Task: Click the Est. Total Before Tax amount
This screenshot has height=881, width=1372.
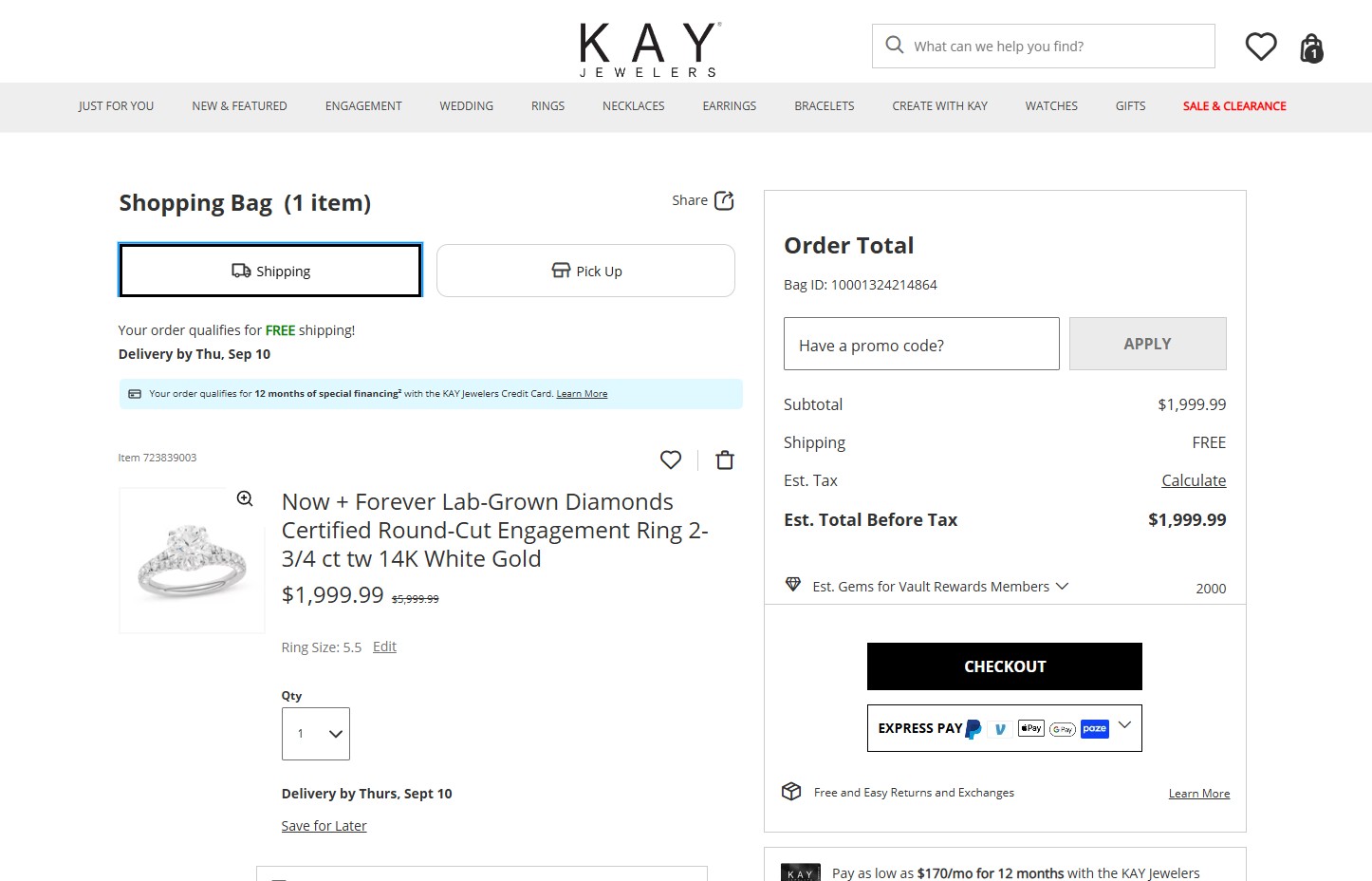Action: pos(1187,519)
